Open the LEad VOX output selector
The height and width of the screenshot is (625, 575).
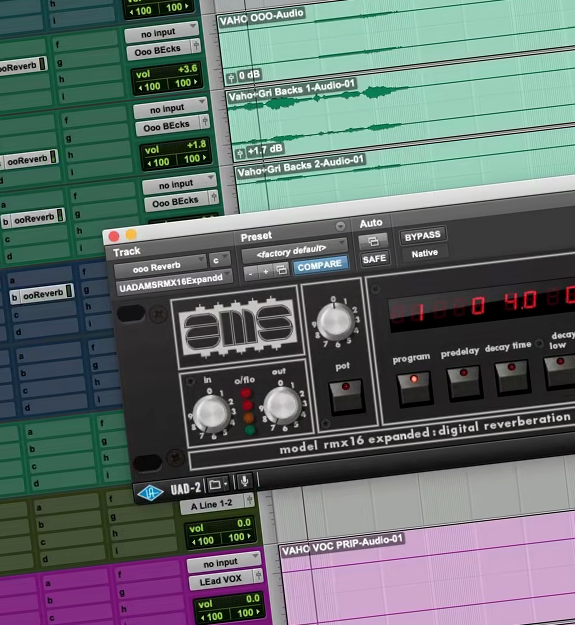(220, 580)
